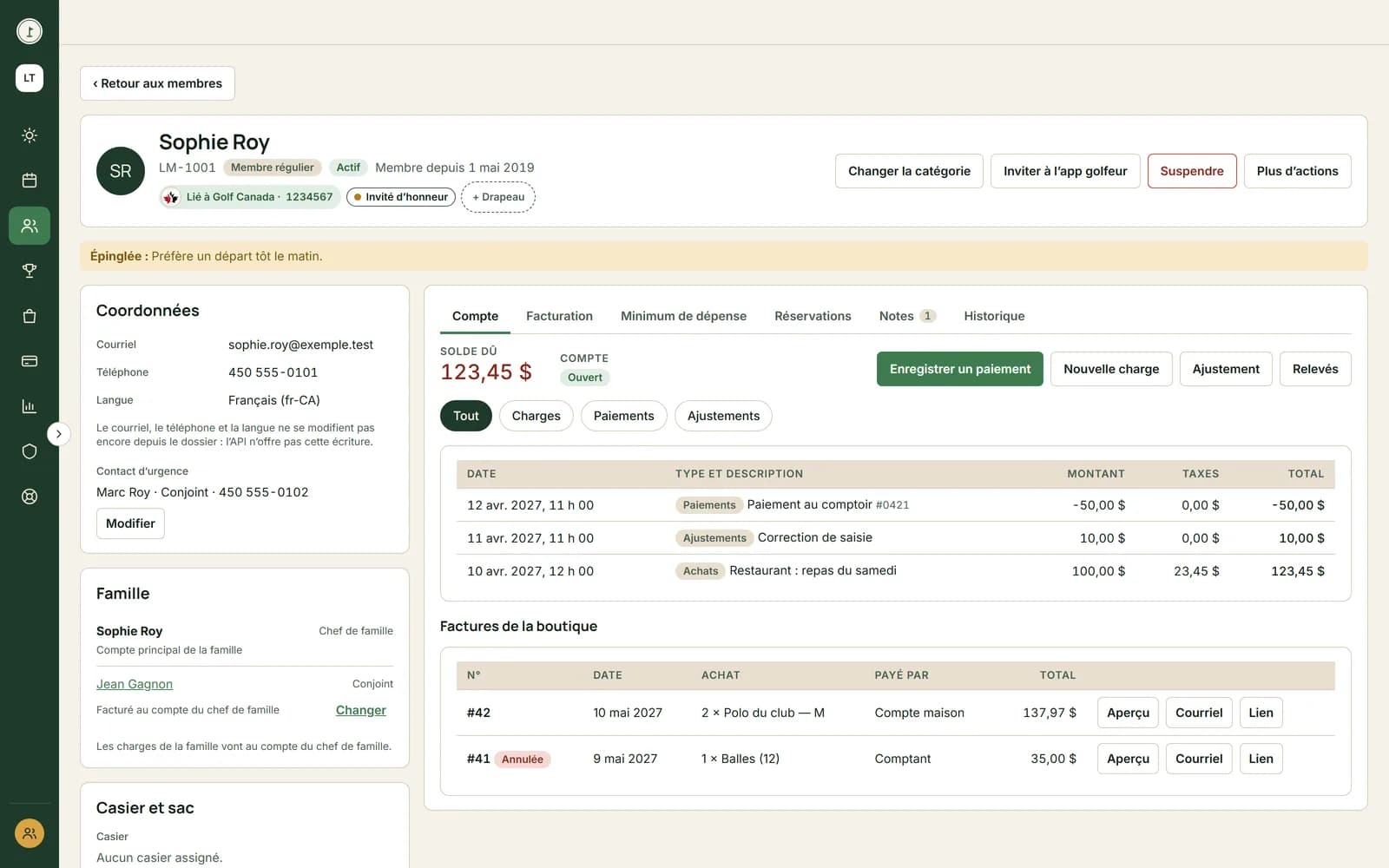
Task: Click the SR member avatar
Action: tap(121, 171)
